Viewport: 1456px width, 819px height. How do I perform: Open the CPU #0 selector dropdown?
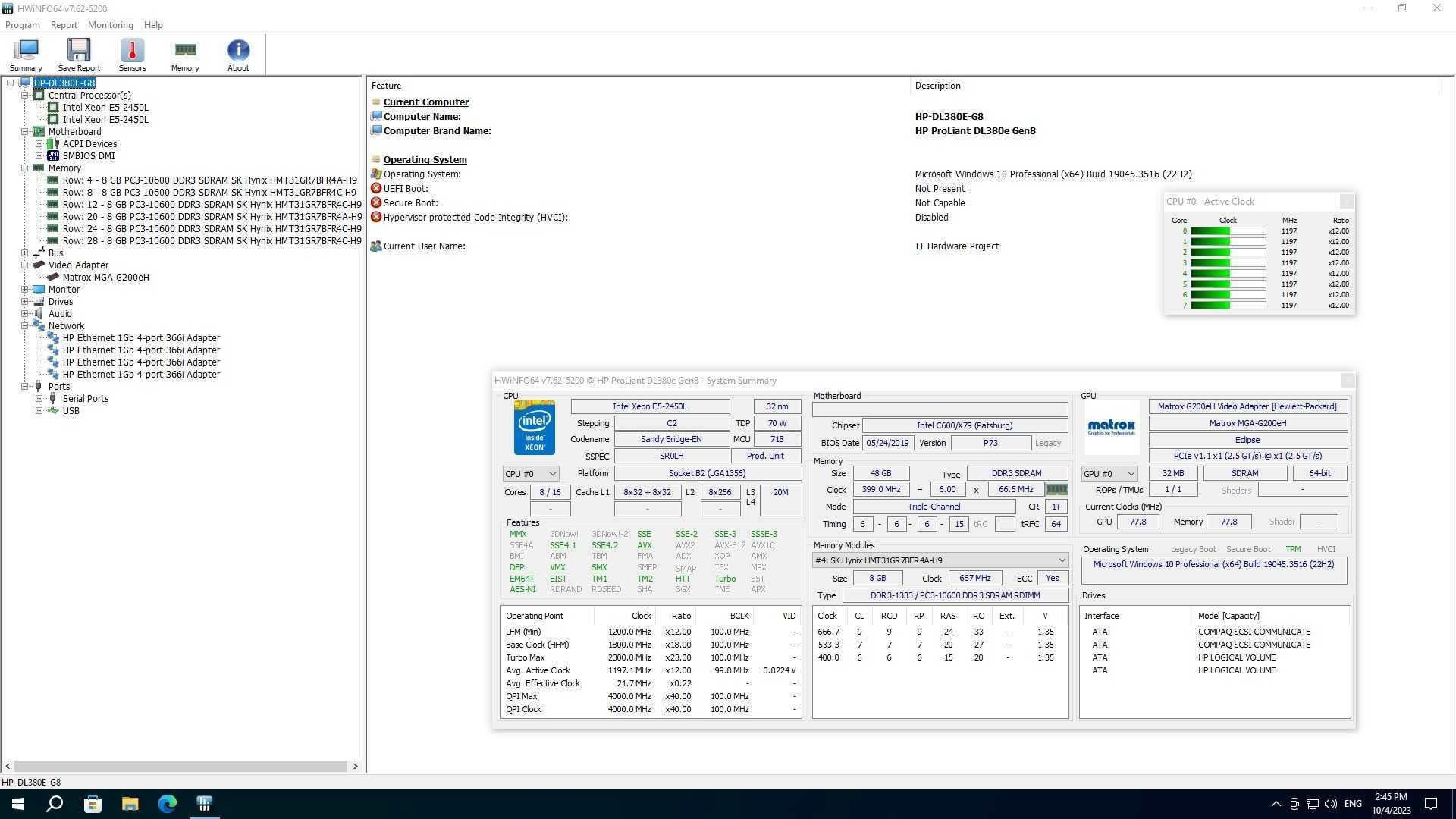[530, 474]
